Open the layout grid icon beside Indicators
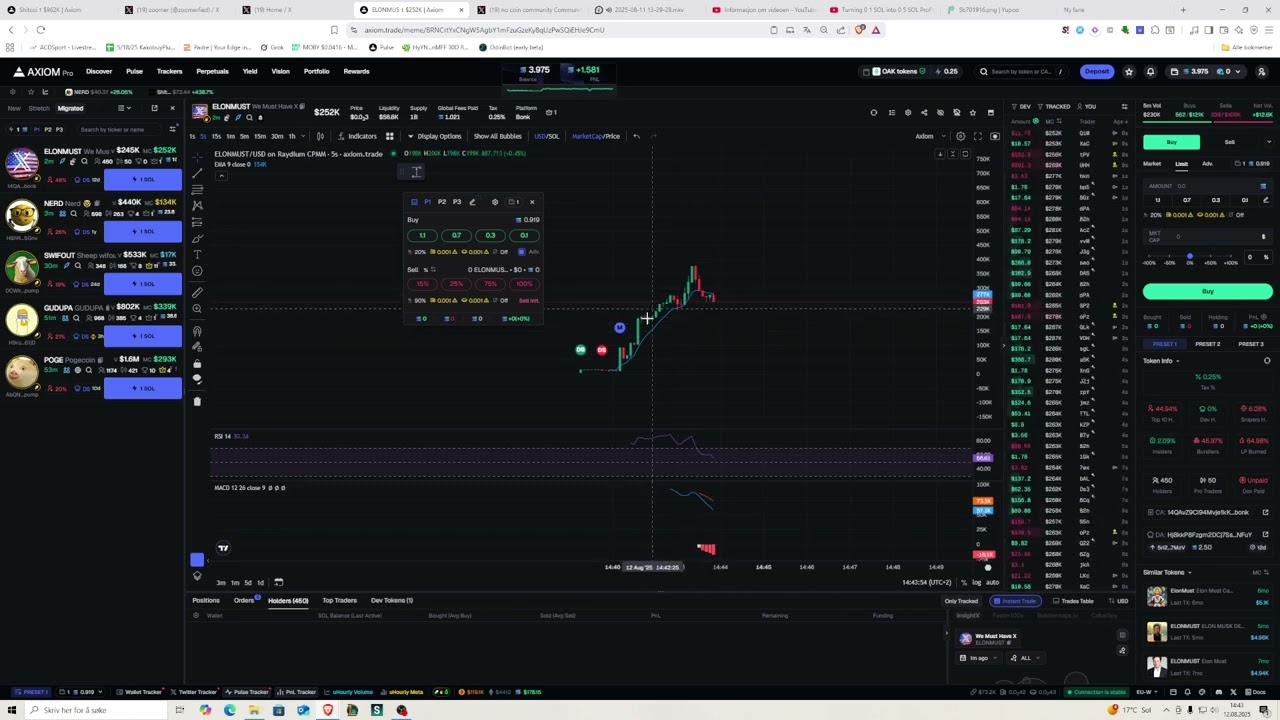1280x720 pixels. click(390, 136)
